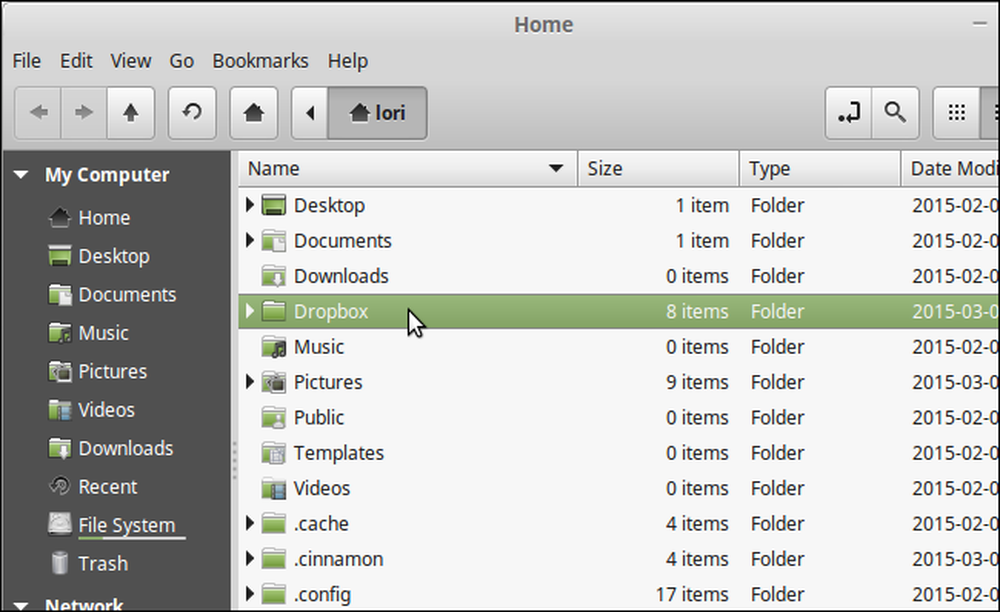Sort by the Type column header
1000x612 pixels.
click(x=820, y=169)
